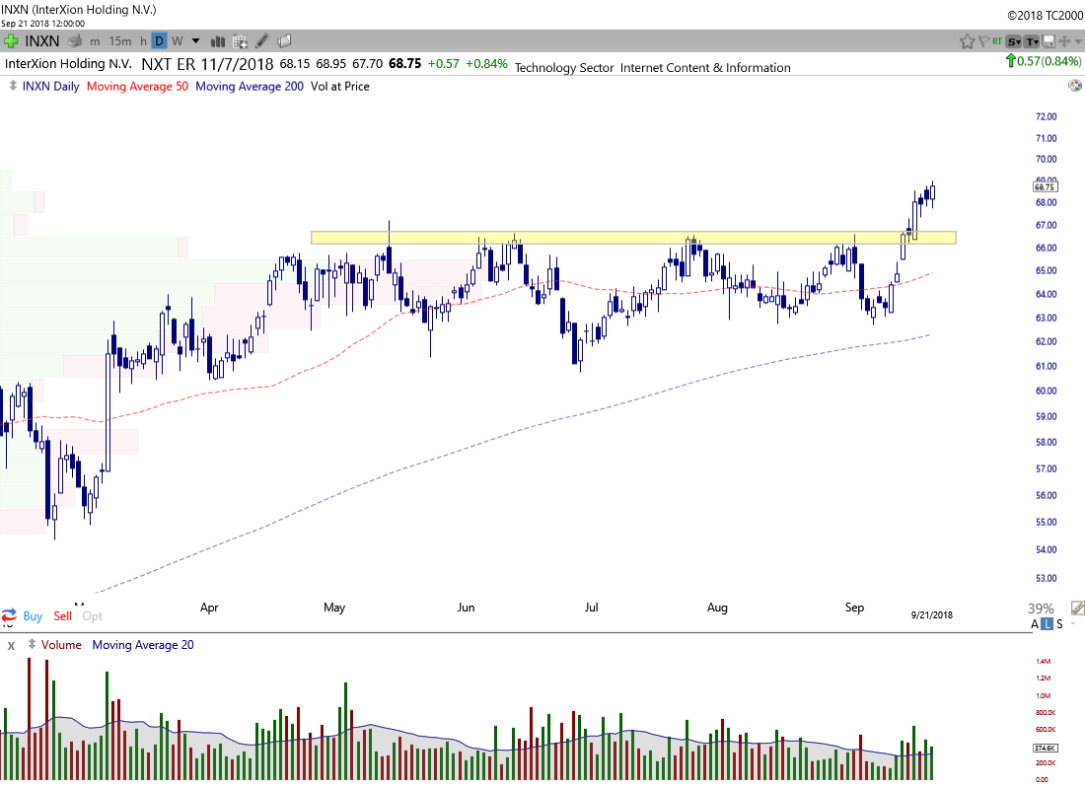Click the star favorite icon
The width and height of the screenshot is (1085, 789).
coord(967,41)
